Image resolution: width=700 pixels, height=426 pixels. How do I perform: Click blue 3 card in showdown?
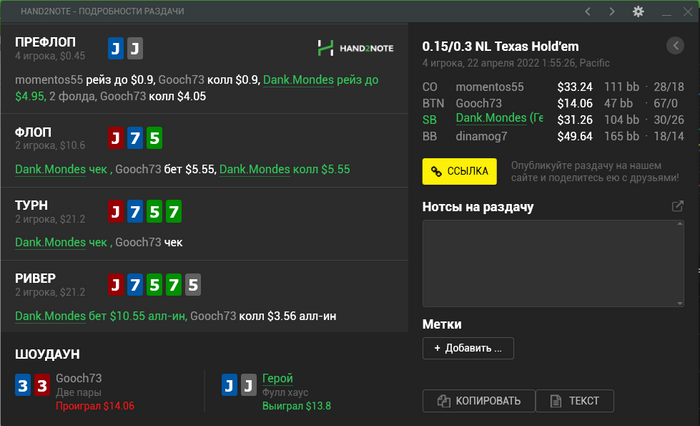coord(23,385)
